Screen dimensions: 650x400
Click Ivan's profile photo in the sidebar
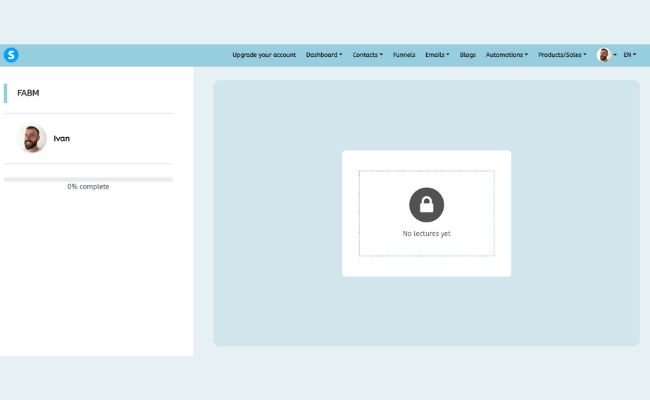32,138
